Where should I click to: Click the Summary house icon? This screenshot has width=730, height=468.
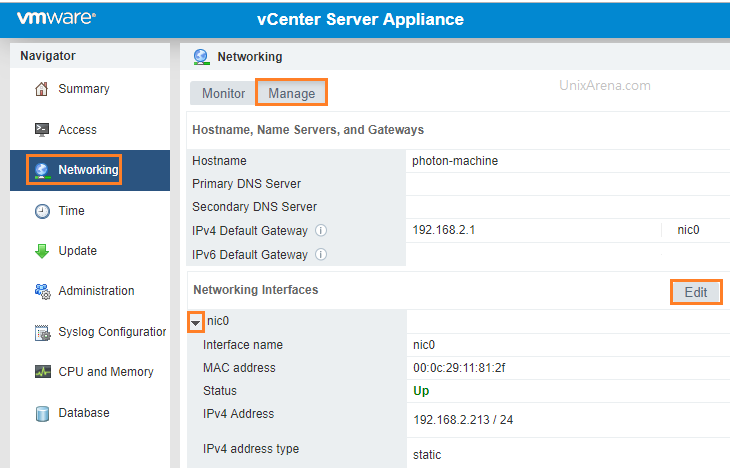(x=42, y=89)
